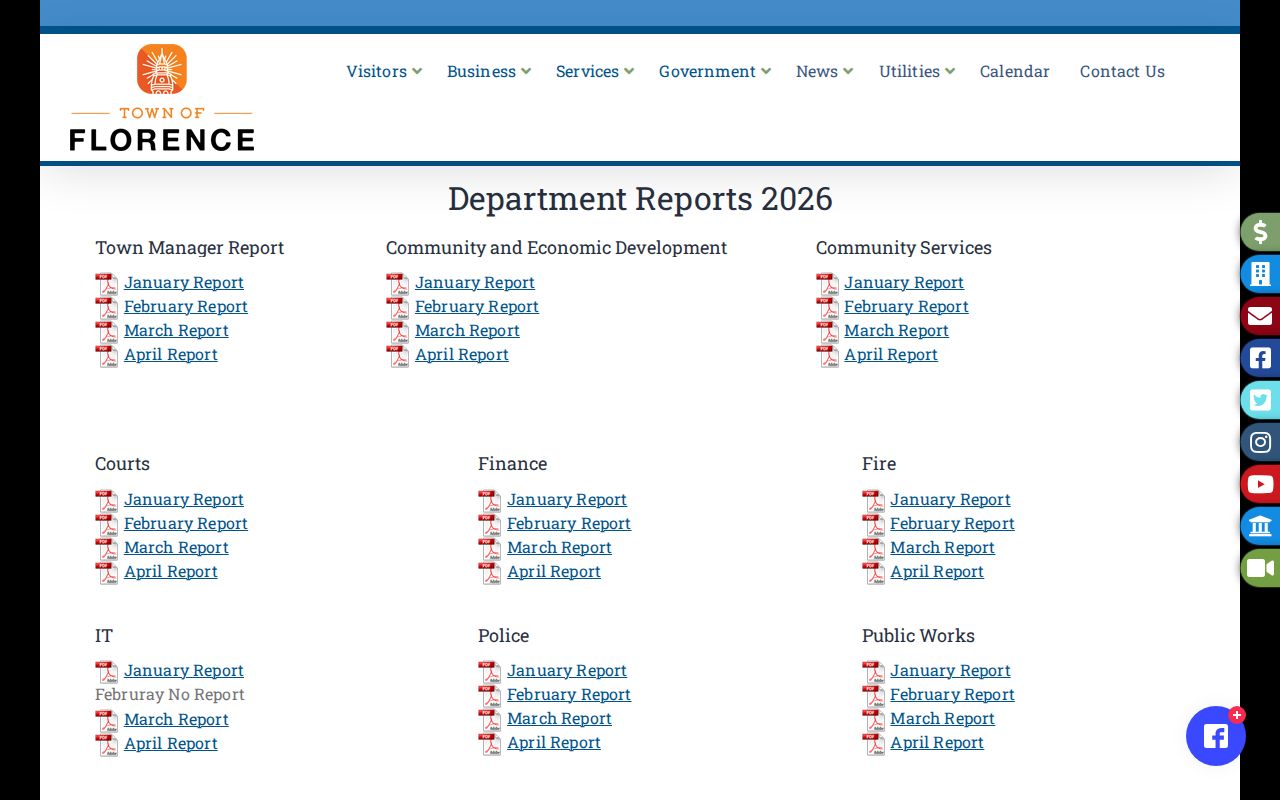Open the Contact Us page
The image size is (1280, 800).
coord(1122,71)
